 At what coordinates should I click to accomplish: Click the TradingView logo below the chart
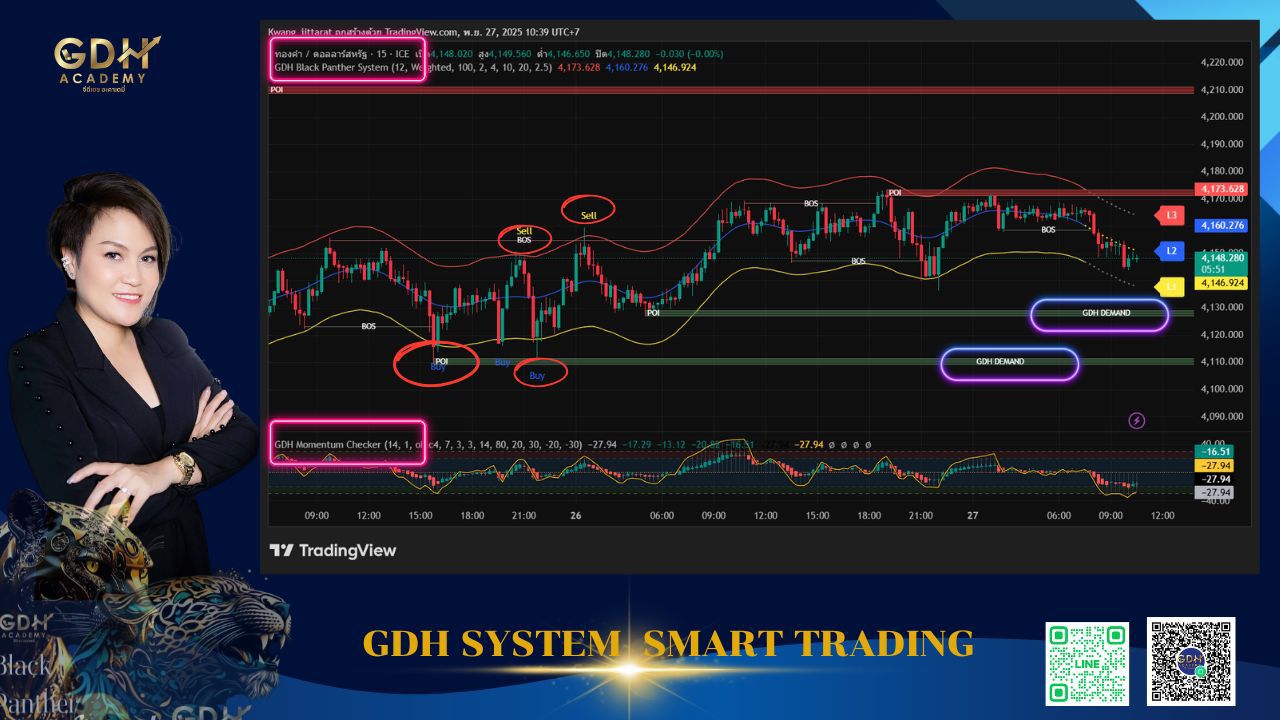[x=333, y=550]
